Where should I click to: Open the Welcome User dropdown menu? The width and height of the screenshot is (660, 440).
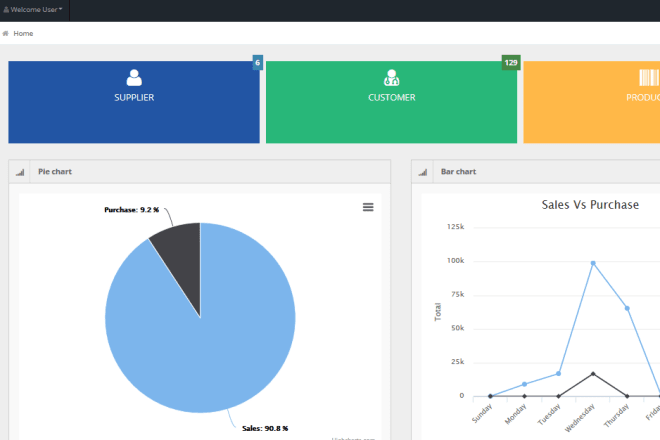pyautogui.click(x=33, y=9)
